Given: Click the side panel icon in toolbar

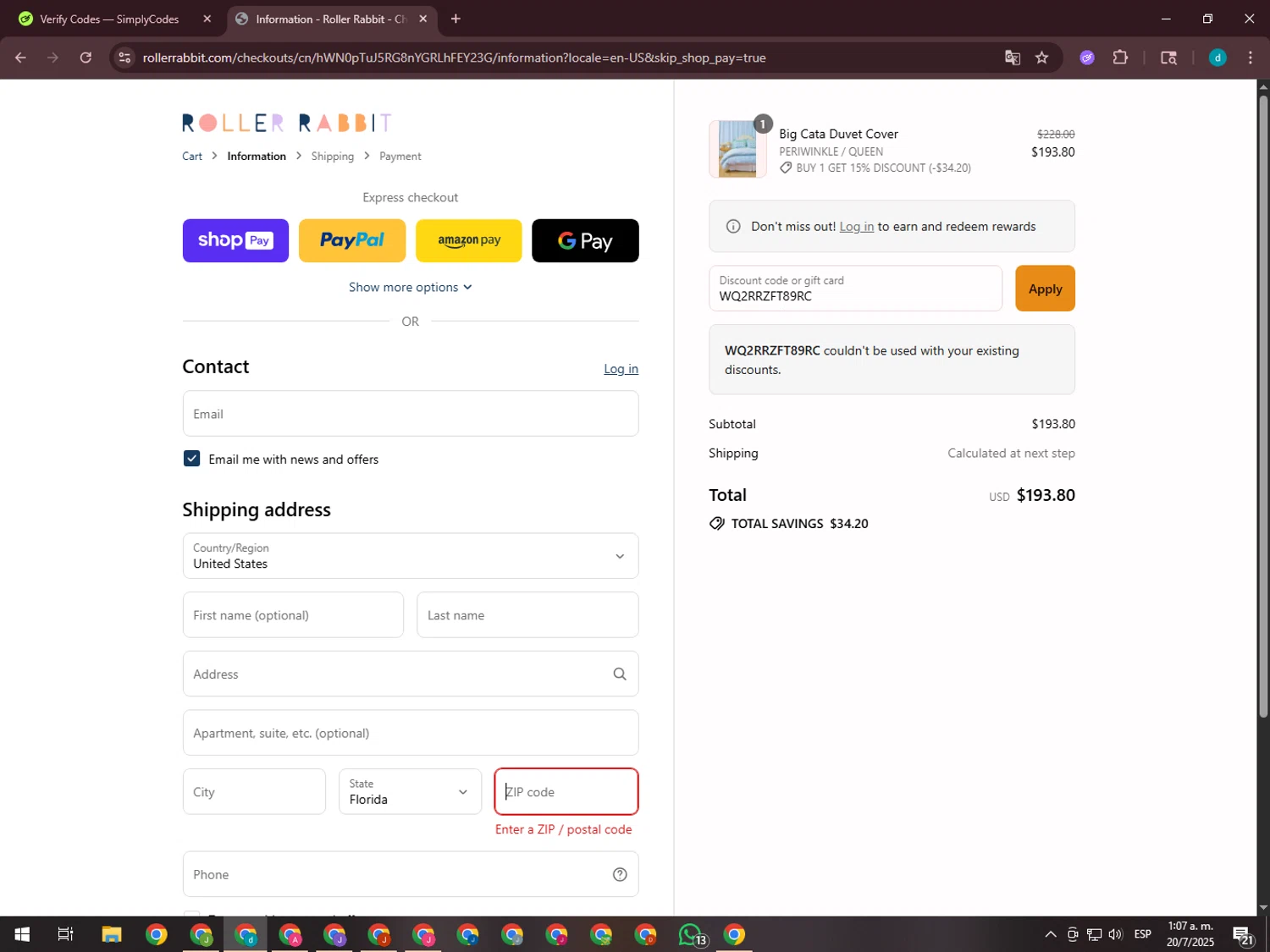Looking at the screenshot, I should click(x=1168, y=58).
